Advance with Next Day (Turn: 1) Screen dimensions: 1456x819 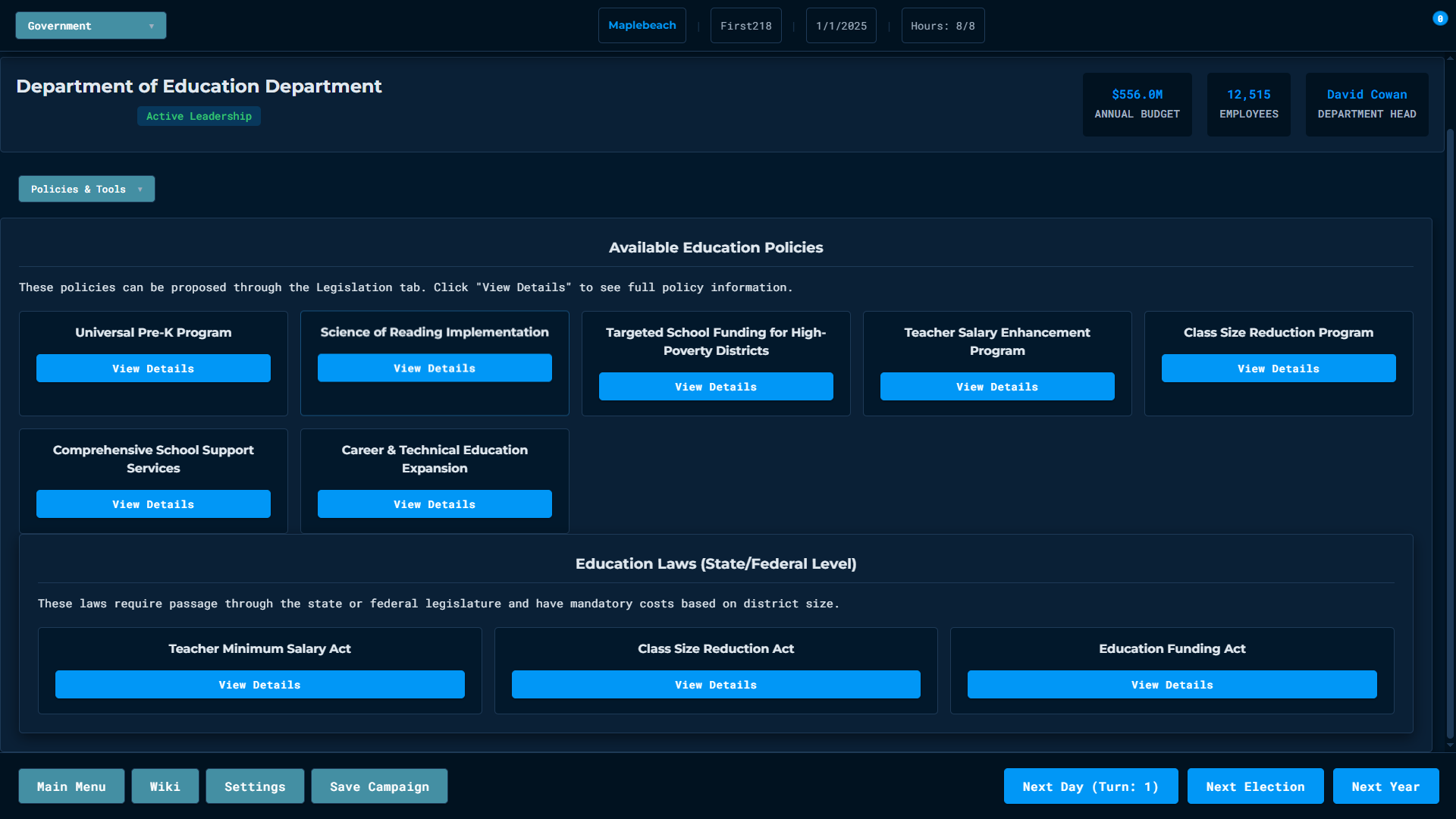click(x=1090, y=786)
